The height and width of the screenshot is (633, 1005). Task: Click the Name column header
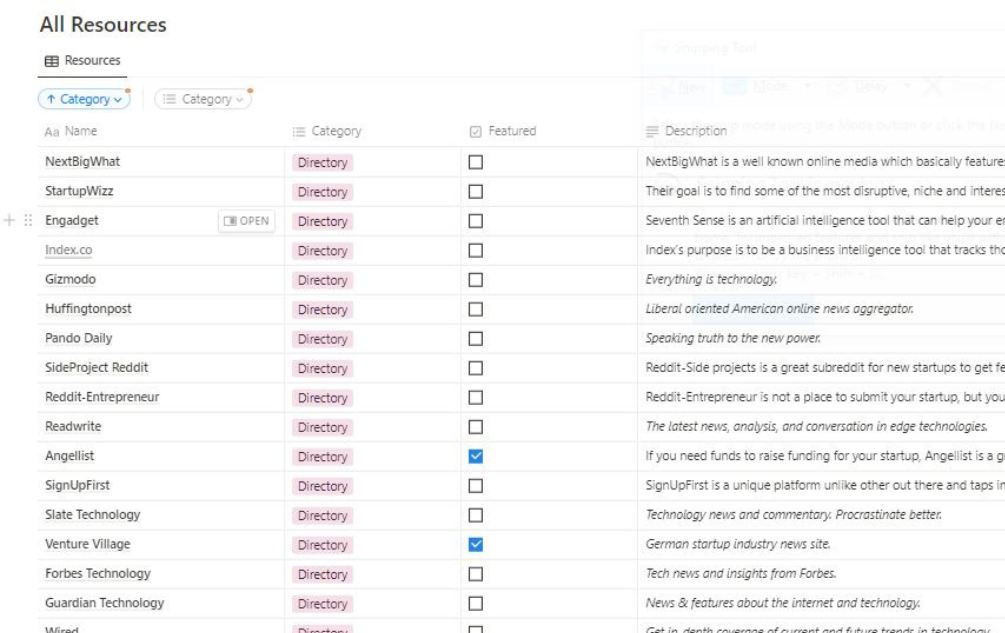pyautogui.click(x=71, y=131)
